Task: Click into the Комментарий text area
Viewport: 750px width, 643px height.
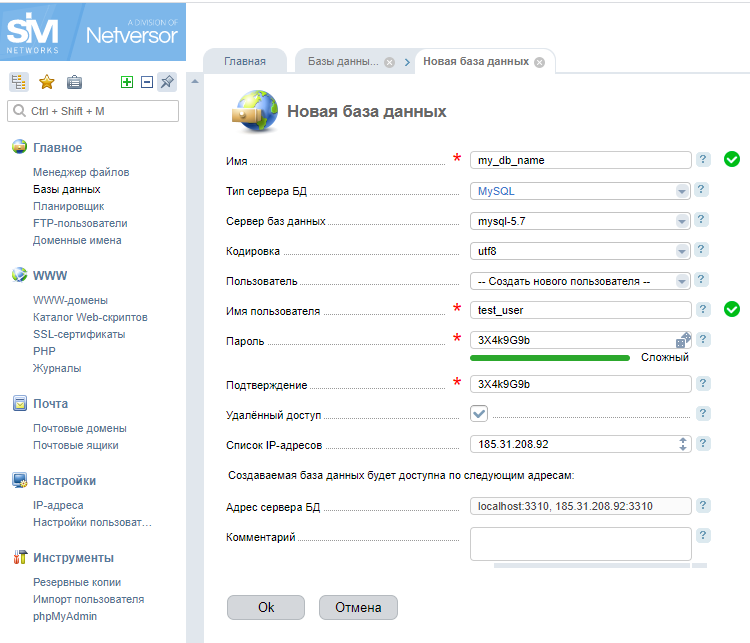Action: 580,544
